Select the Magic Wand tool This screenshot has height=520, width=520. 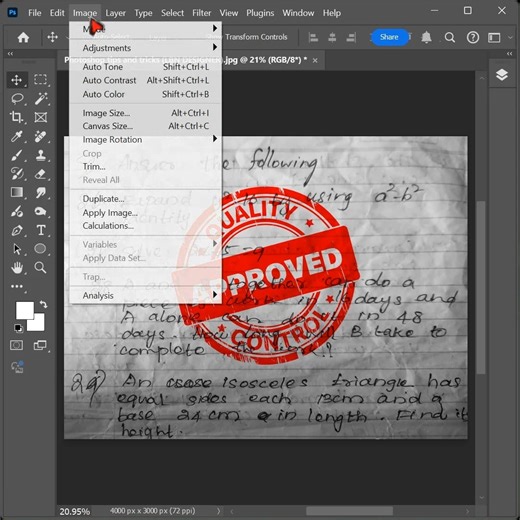(x=40, y=99)
